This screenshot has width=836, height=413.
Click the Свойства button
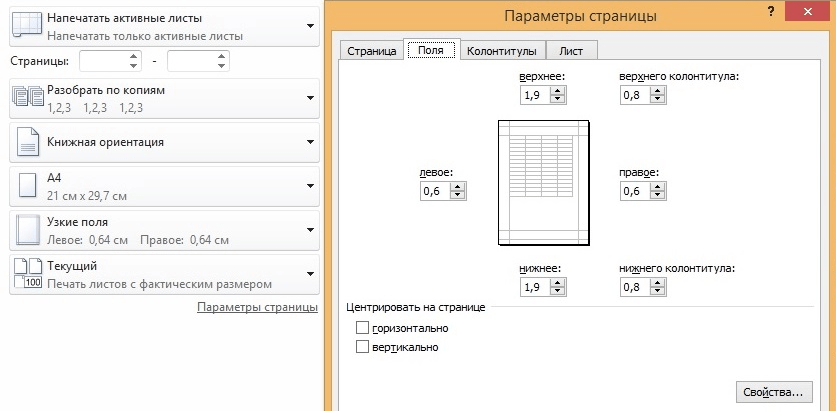point(774,393)
